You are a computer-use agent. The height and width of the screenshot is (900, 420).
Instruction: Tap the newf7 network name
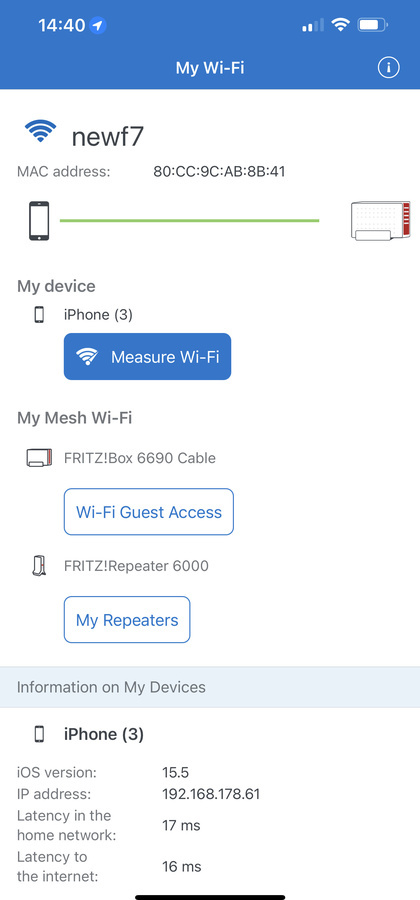107,137
